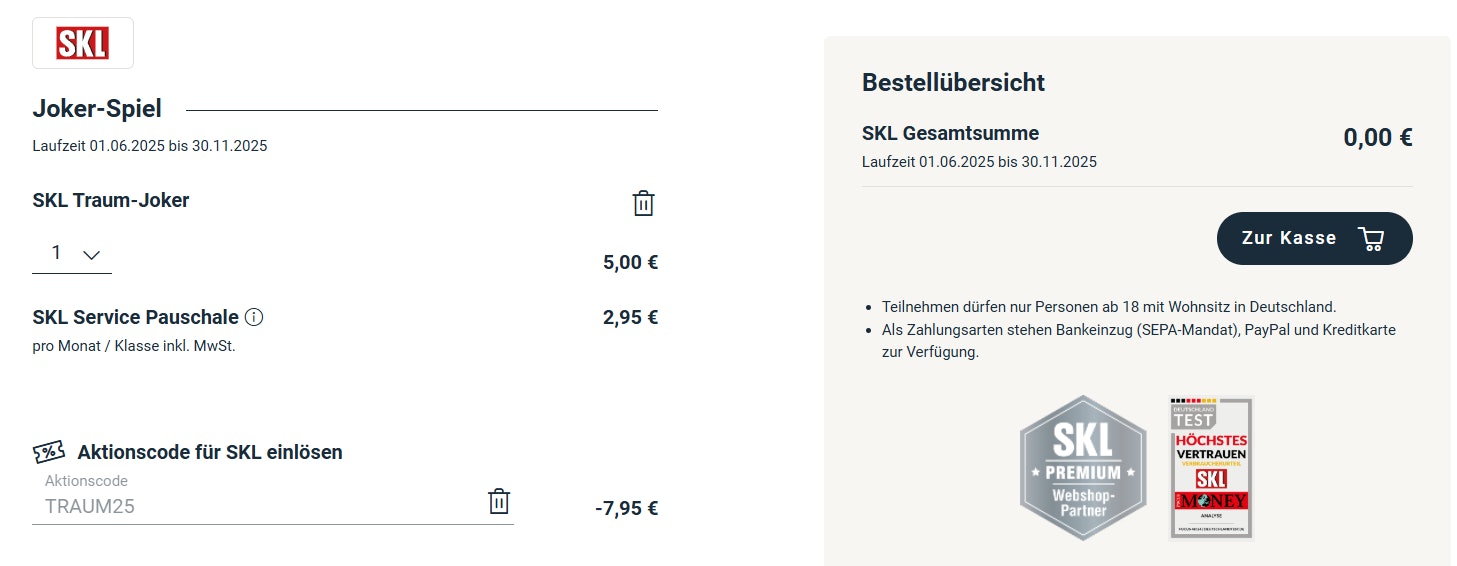1457x566 pixels.
Task: Select the SKL Gesamtsumme label
Action: coord(950,133)
